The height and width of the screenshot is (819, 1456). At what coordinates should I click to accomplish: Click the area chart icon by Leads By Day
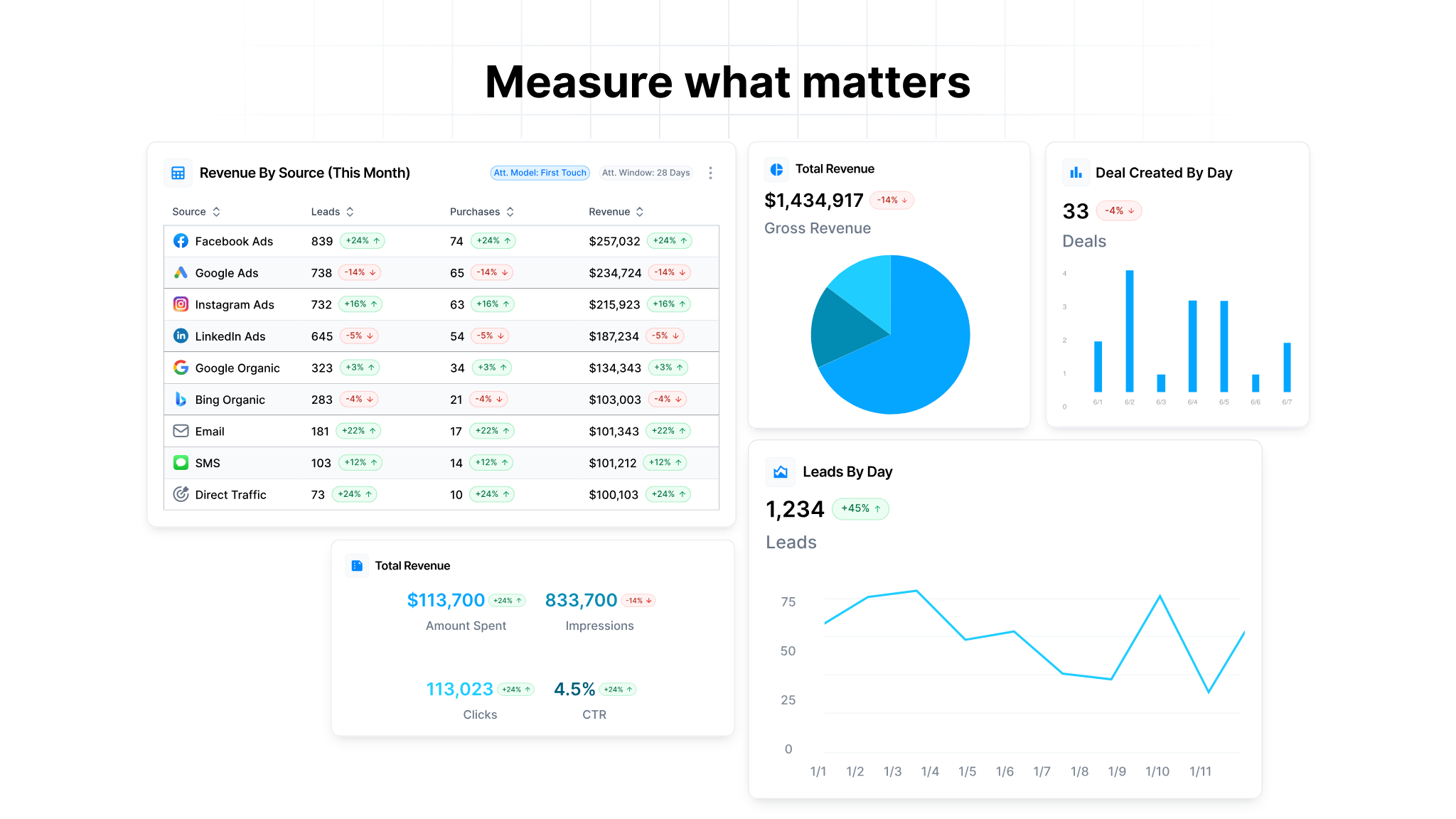click(x=780, y=472)
